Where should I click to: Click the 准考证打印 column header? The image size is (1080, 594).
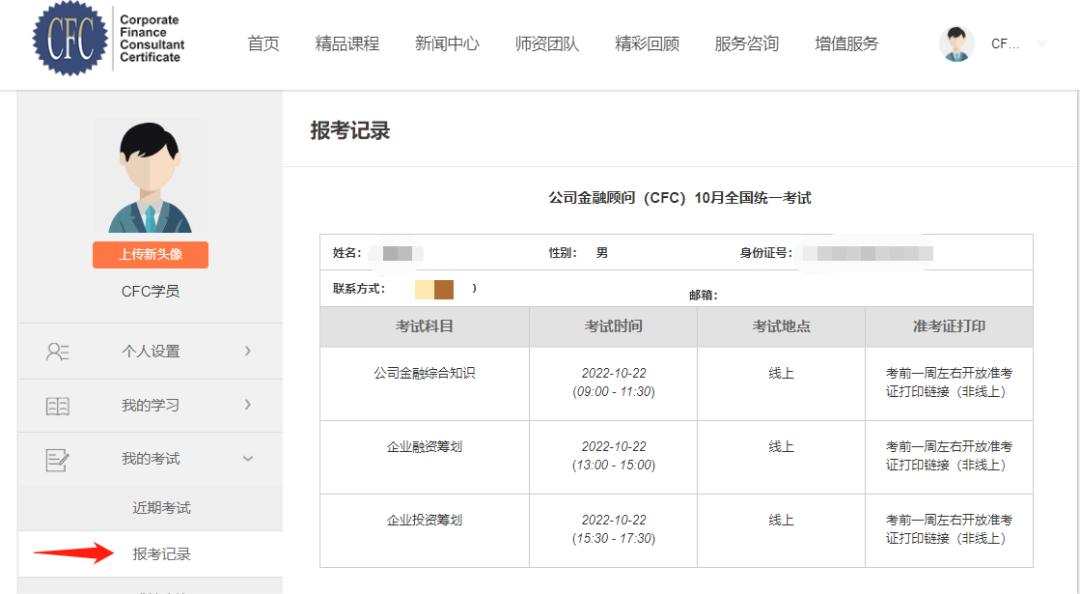(949, 327)
